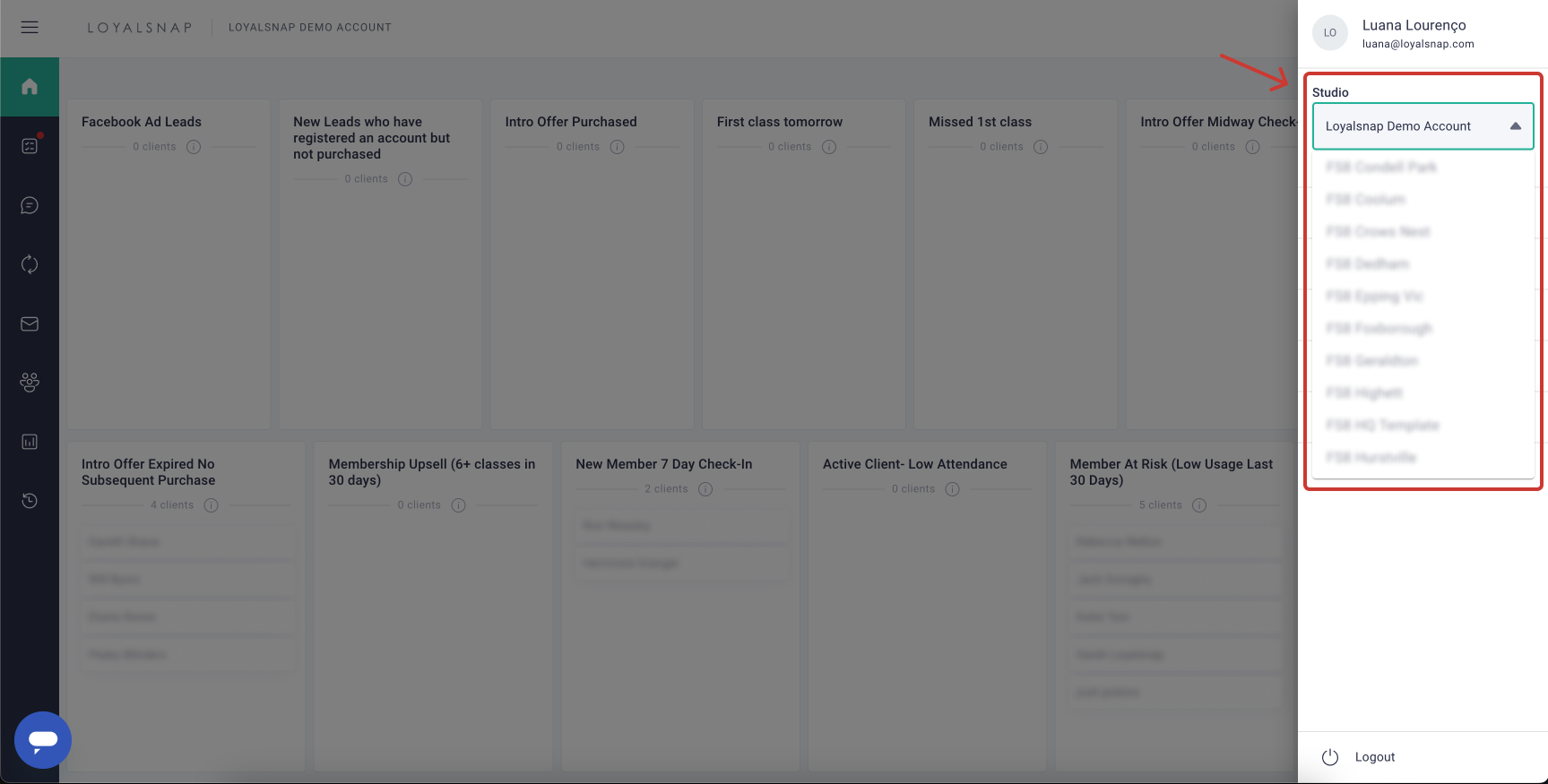This screenshot has width=1548, height=784.
Task: Collapse the Studio dropdown arrow
Action: tap(1516, 126)
